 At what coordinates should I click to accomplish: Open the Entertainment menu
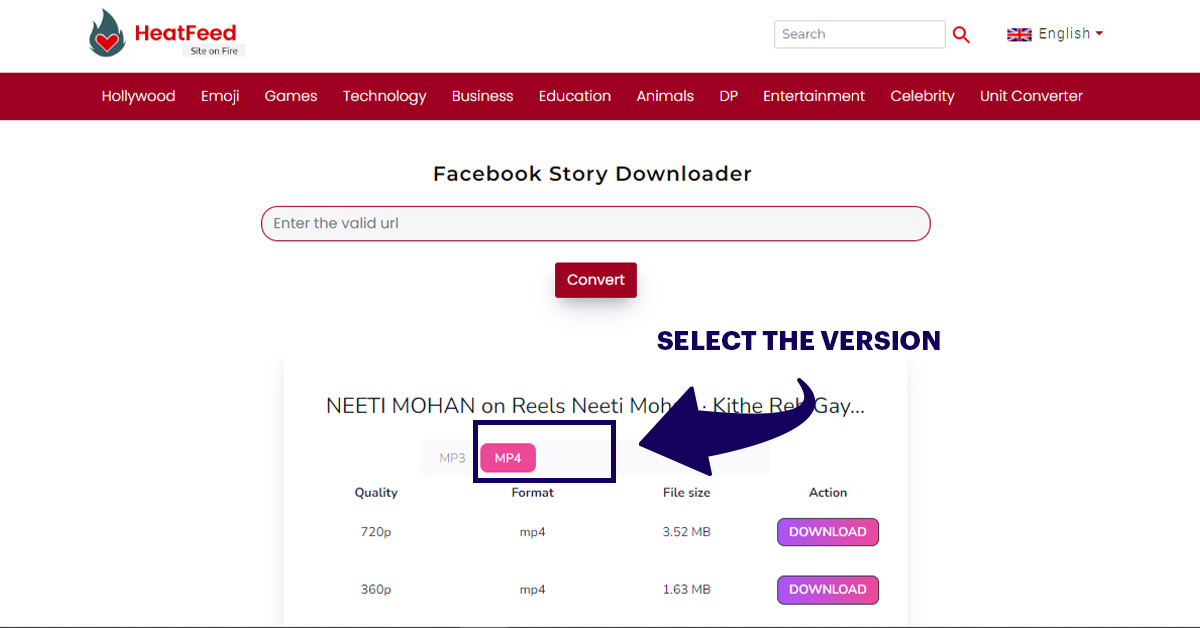click(x=814, y=96)
